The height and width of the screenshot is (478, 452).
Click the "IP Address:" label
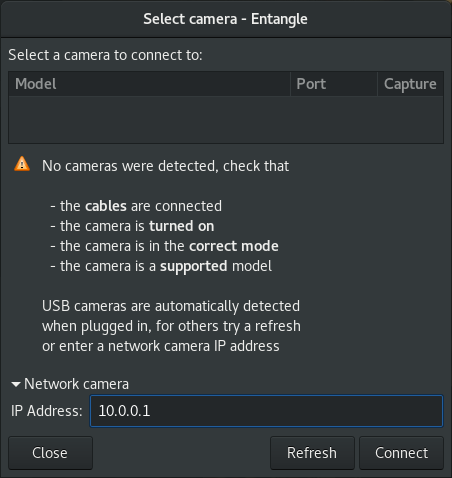tap(47, 411)
